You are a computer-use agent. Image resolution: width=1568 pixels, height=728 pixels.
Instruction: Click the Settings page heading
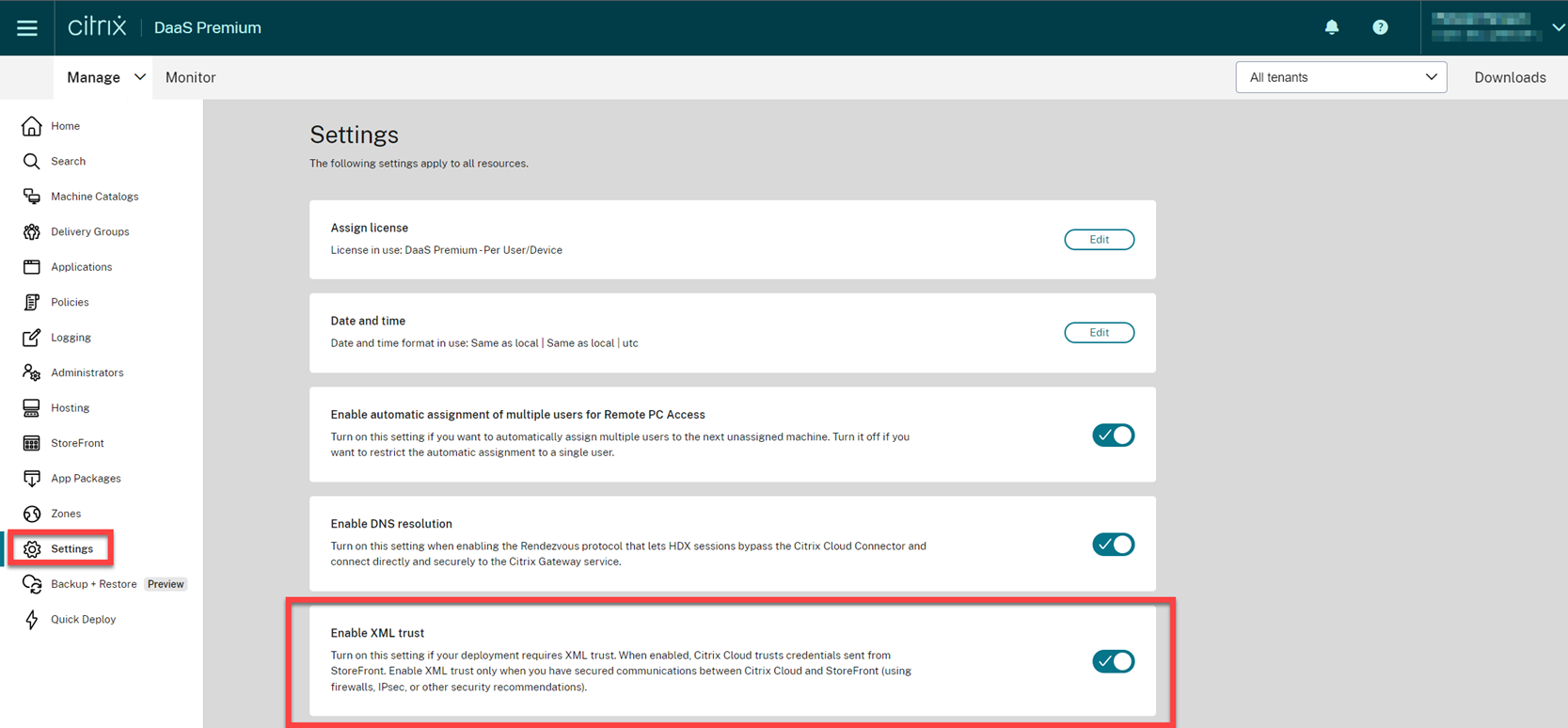tap(355, 135)
